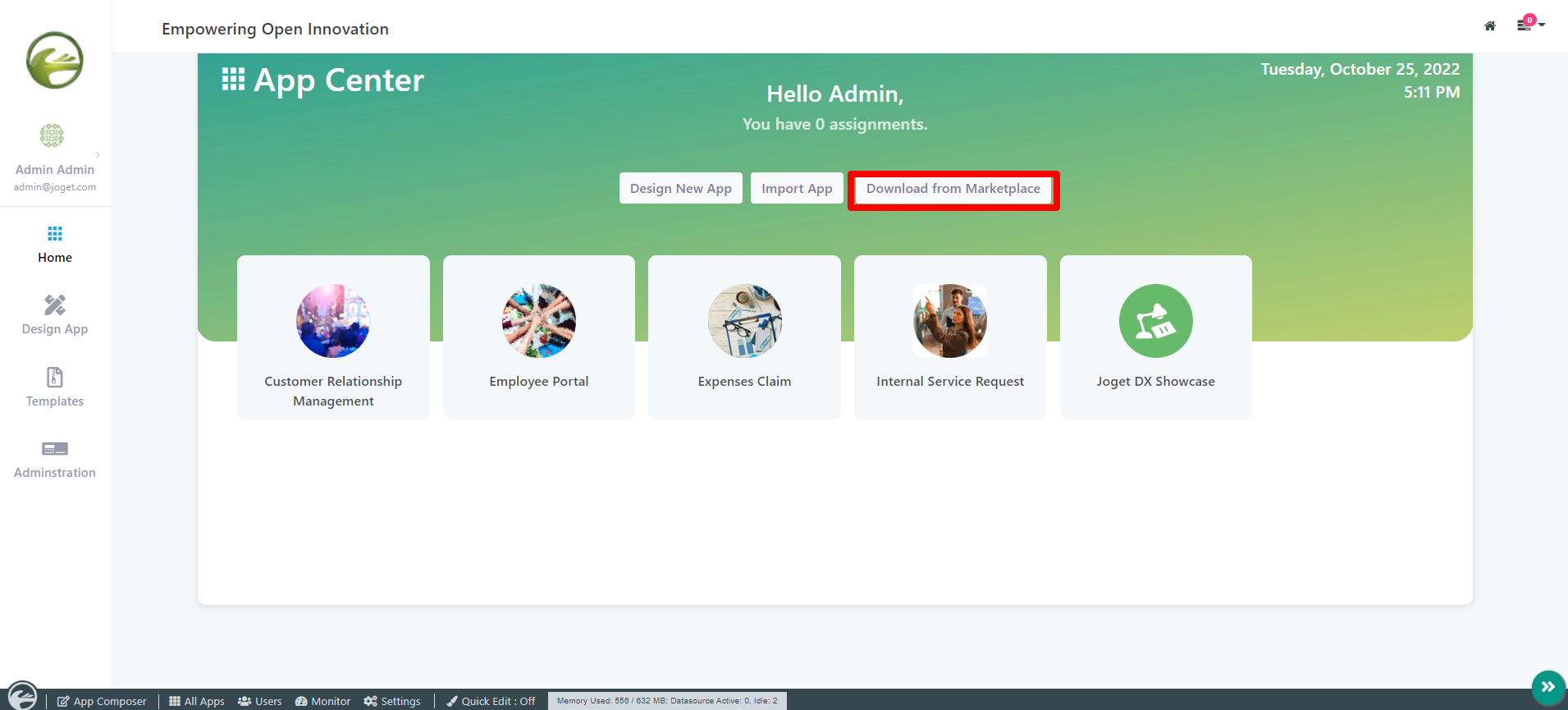Click the date Tuesday, October 25, 2022
This screenshot has width=1568, height=710.
click(x=1360, y=69)
